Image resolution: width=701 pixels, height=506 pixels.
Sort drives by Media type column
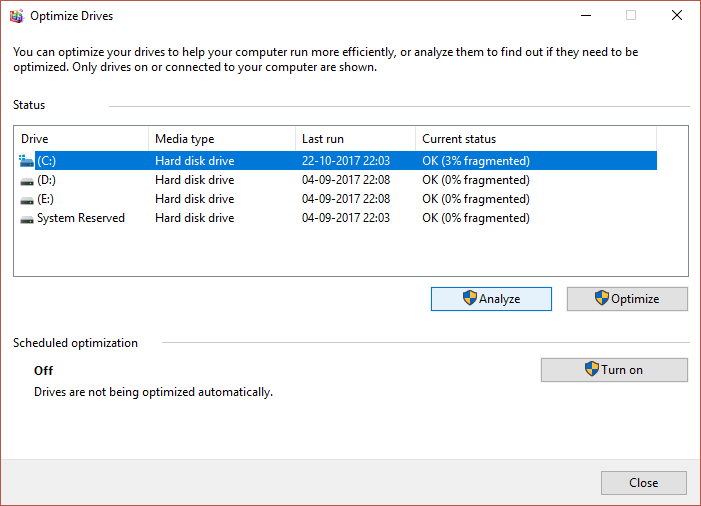[x=221, y=139]
